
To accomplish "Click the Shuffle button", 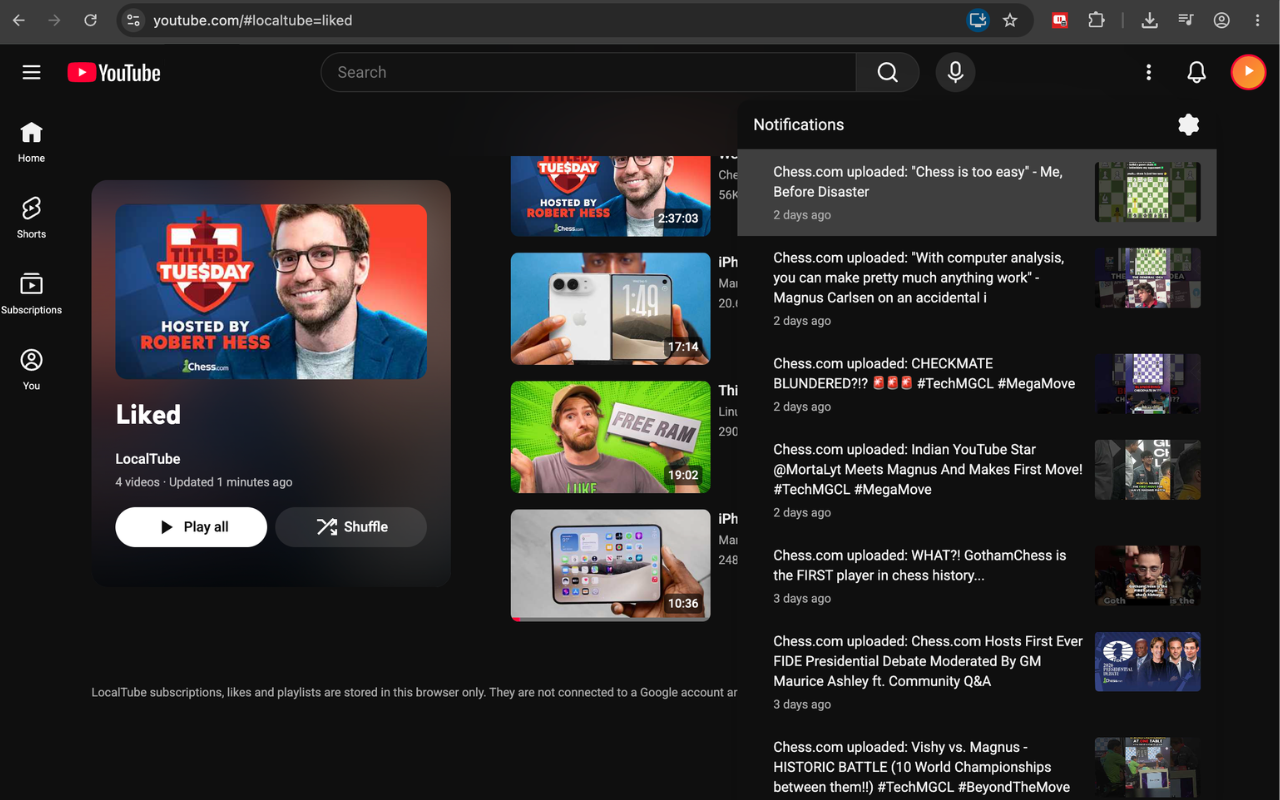I will (x=351, y=527).
